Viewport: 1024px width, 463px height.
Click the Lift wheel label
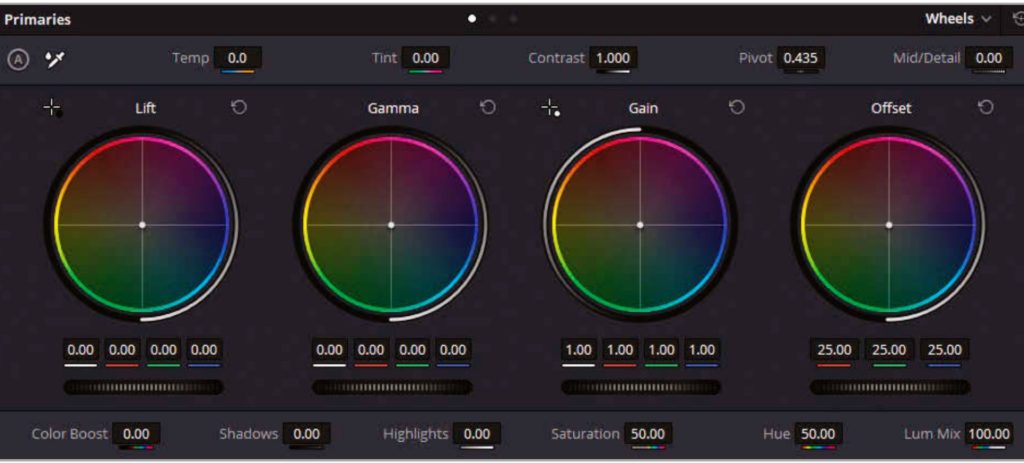(145, 108)
